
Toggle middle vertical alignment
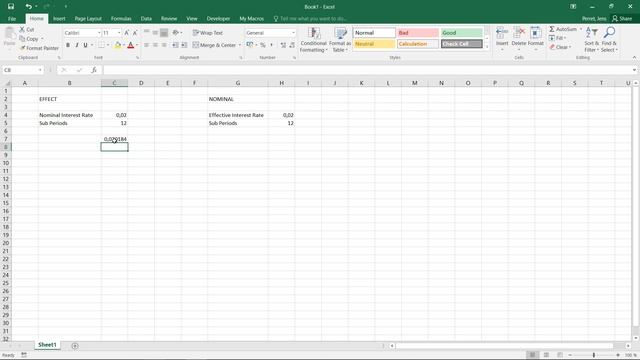(155, 33)
